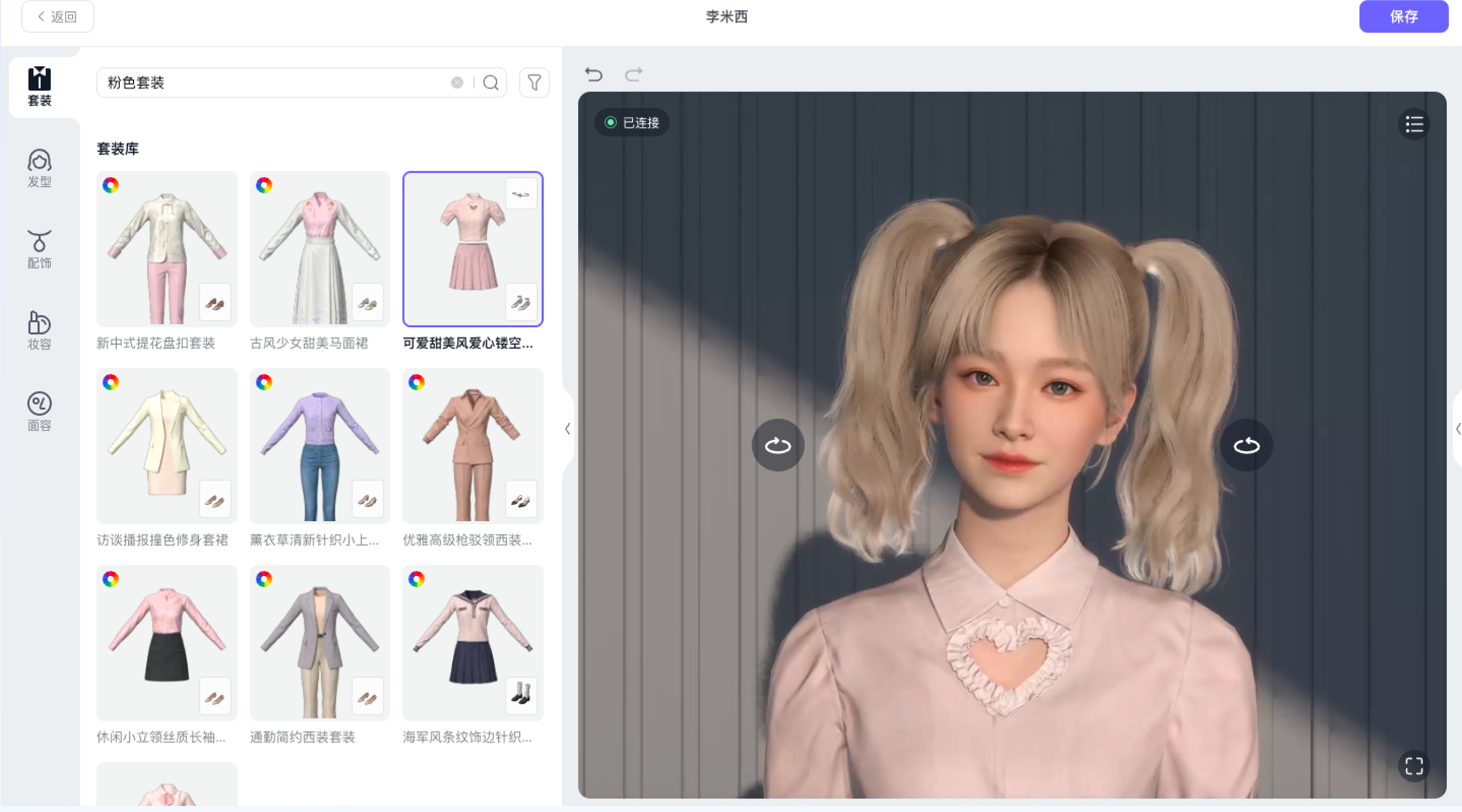Viewport: 1462px width, 812px height.
Task: Click the 粉色套装 search input field
Action: (x=273, y=83)
